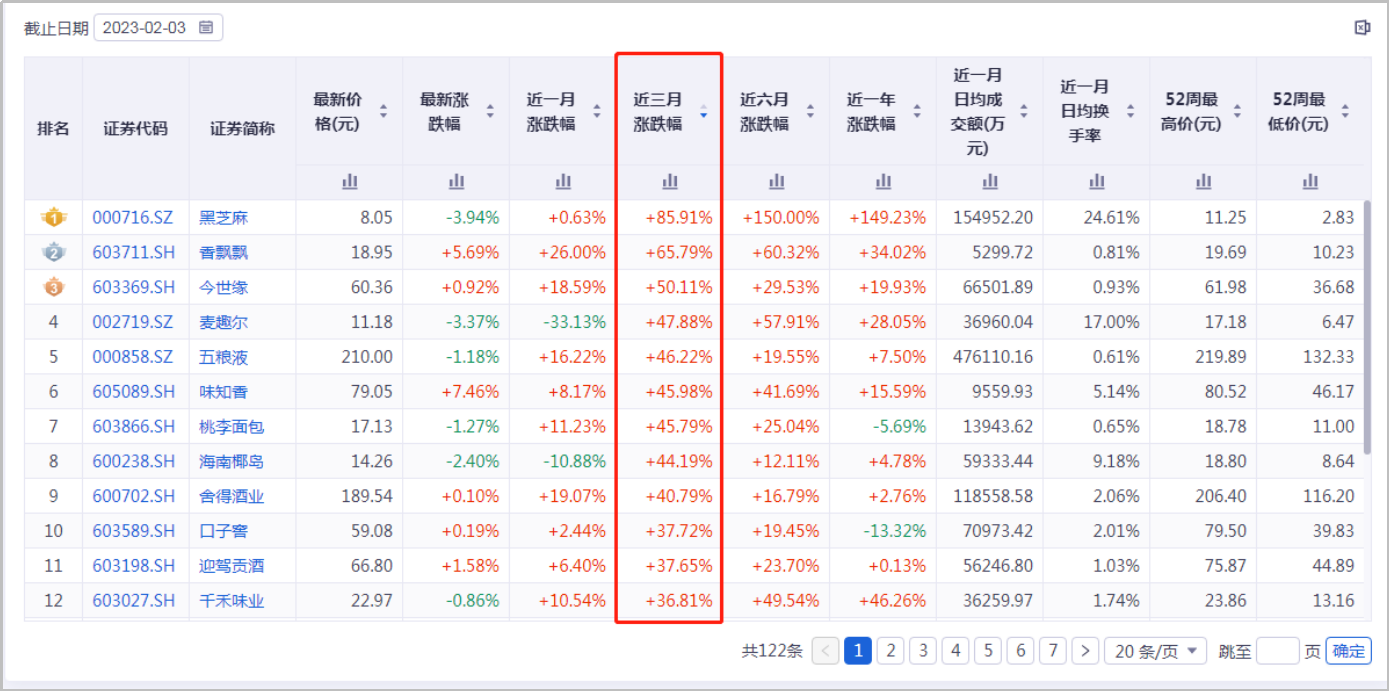Open stock code 002719.SZ
The height and width of the screenshot is (691, 1389).
[x=133, y=322]
